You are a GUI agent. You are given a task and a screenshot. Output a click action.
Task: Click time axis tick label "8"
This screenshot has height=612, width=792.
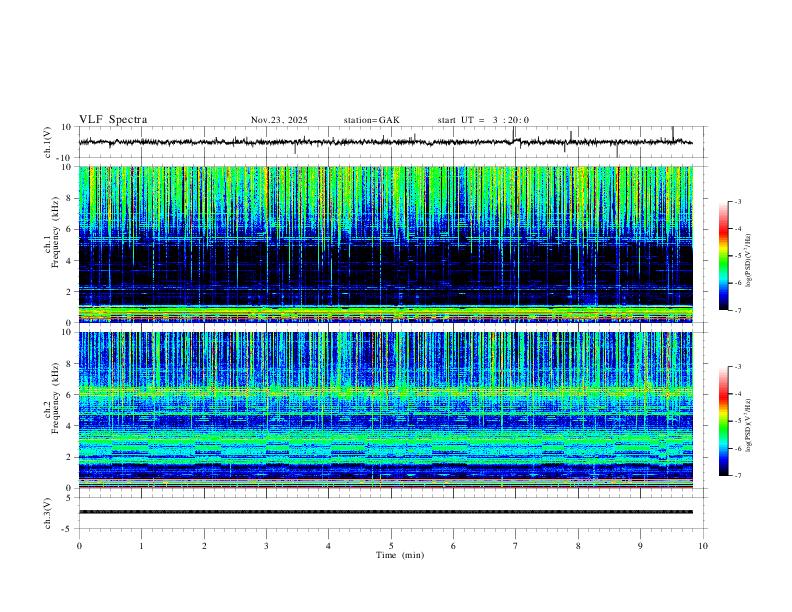coord(578,546)
